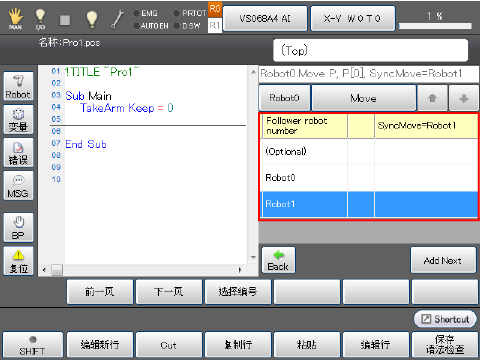Screen dimensions: 480x360
Task: Click the large lightbulb icon
Action: (92, 19)
